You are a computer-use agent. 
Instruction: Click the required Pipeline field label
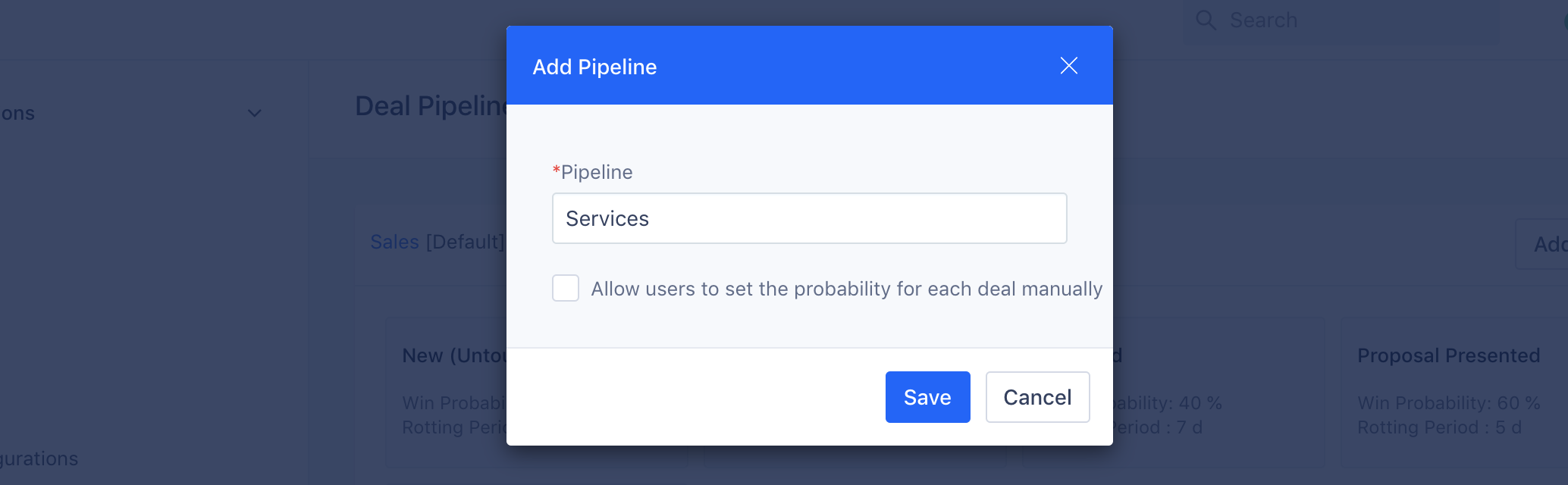pyautogui.click(x=592, y=172)
